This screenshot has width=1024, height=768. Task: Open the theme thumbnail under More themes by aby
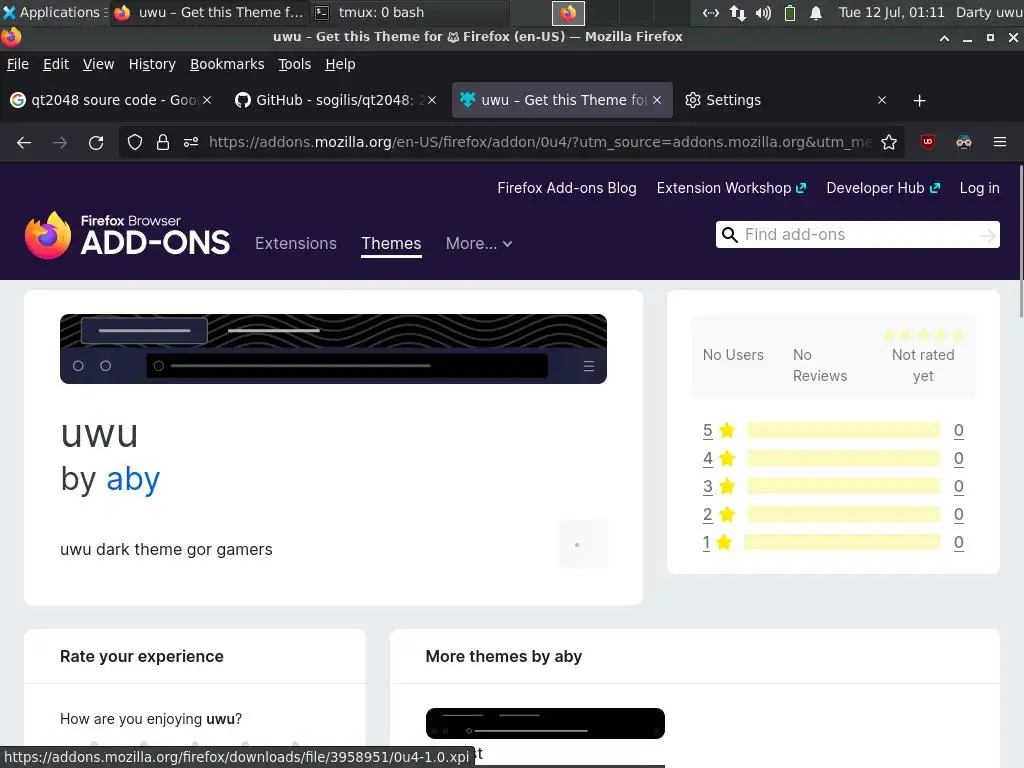(x=545, y=723)
